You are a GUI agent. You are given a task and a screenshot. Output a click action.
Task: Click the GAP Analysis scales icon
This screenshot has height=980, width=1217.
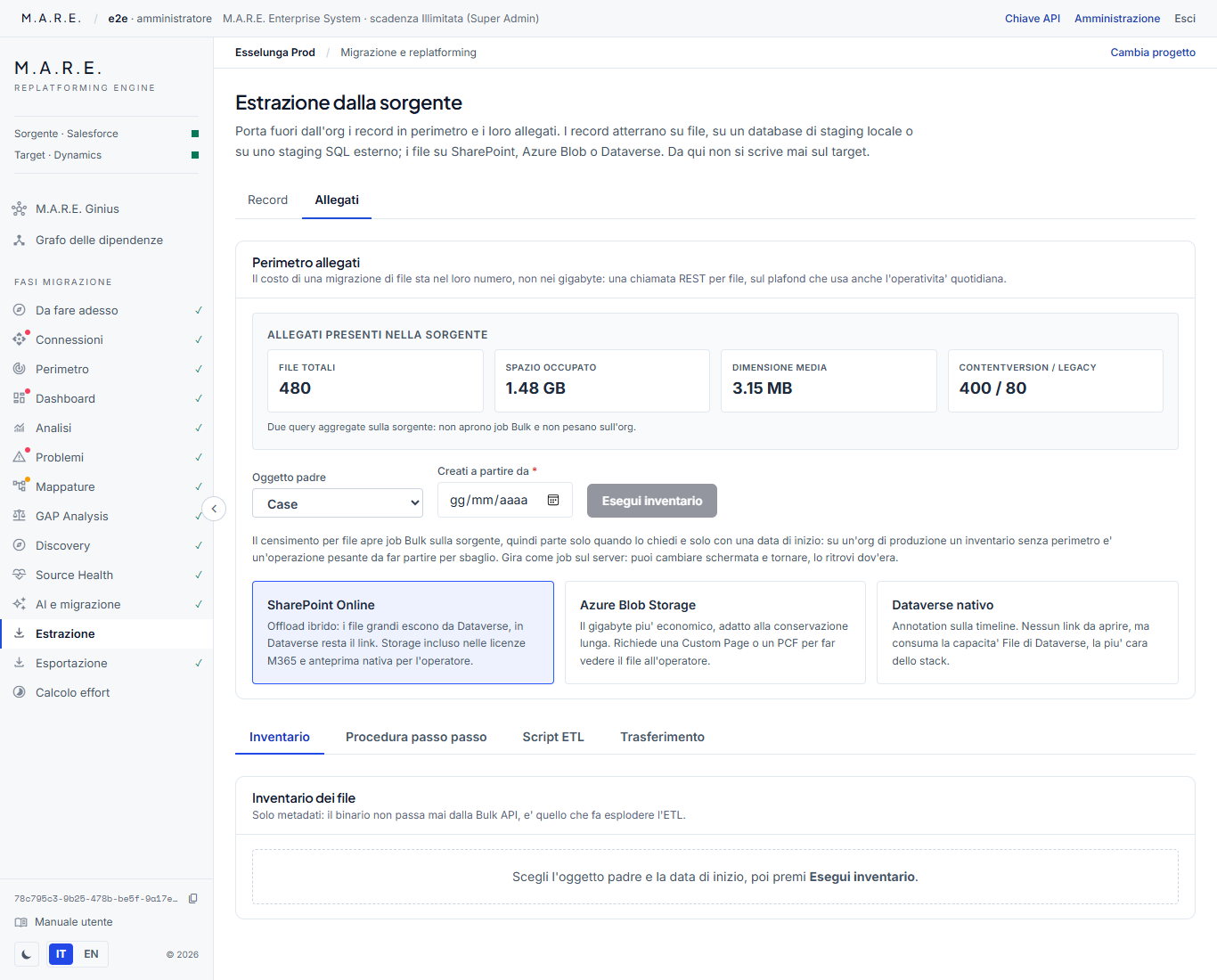pos(19,517)
